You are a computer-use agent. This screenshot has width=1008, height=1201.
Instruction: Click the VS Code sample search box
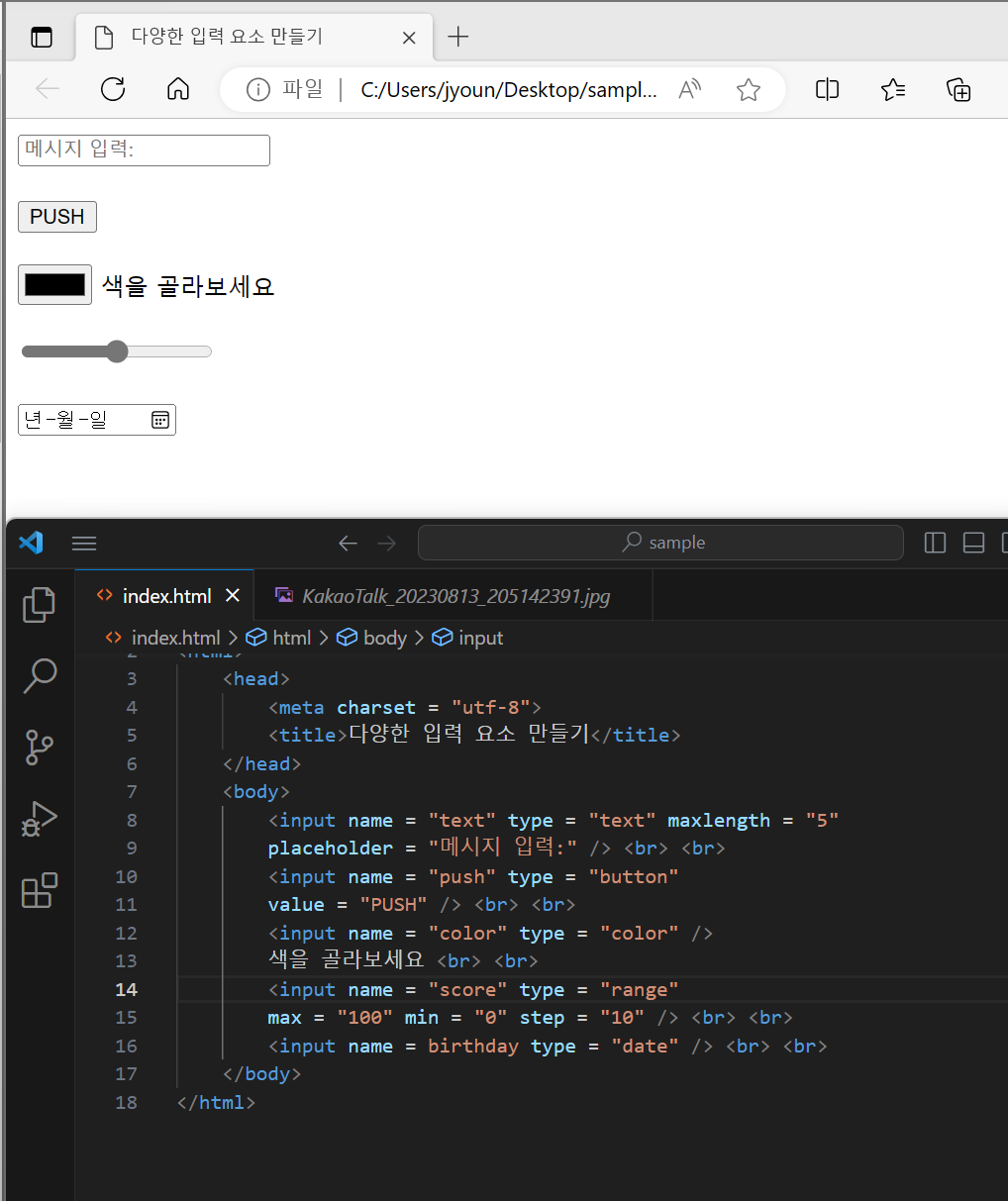(660, 543)
